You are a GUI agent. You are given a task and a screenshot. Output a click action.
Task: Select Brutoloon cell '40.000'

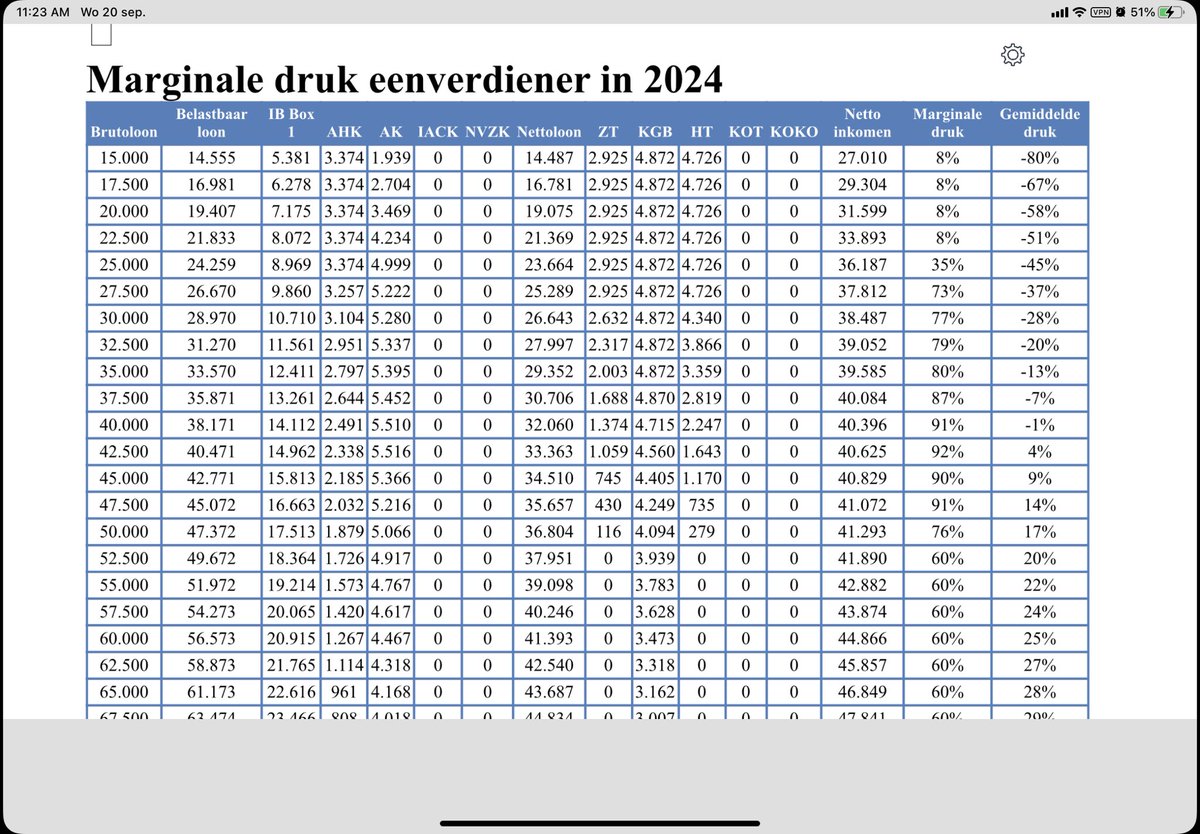pos(124,425)
